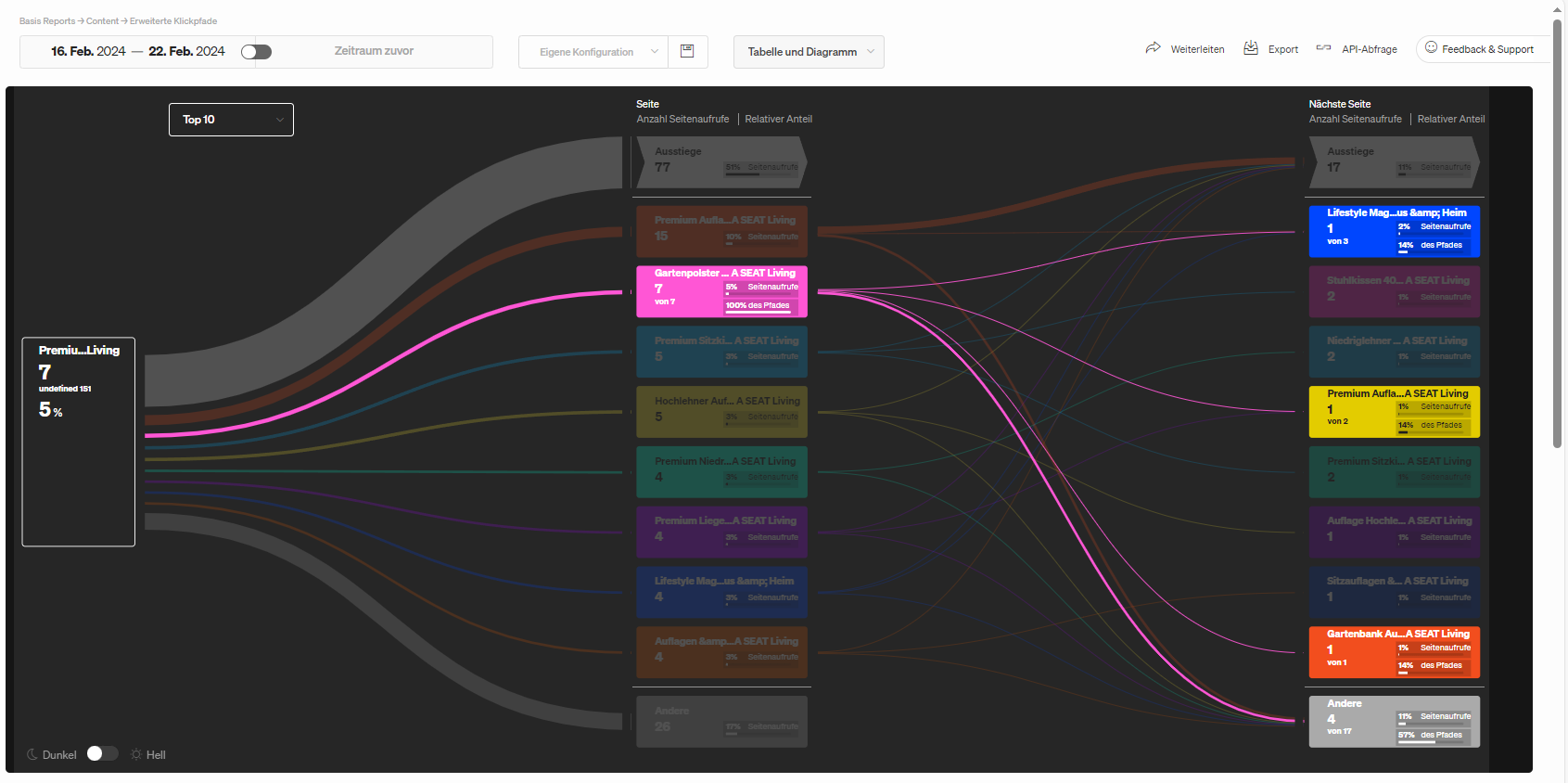Select Relativer Anteil under the Seite column
Screen dimensions: 1568x783
(778, 119)
